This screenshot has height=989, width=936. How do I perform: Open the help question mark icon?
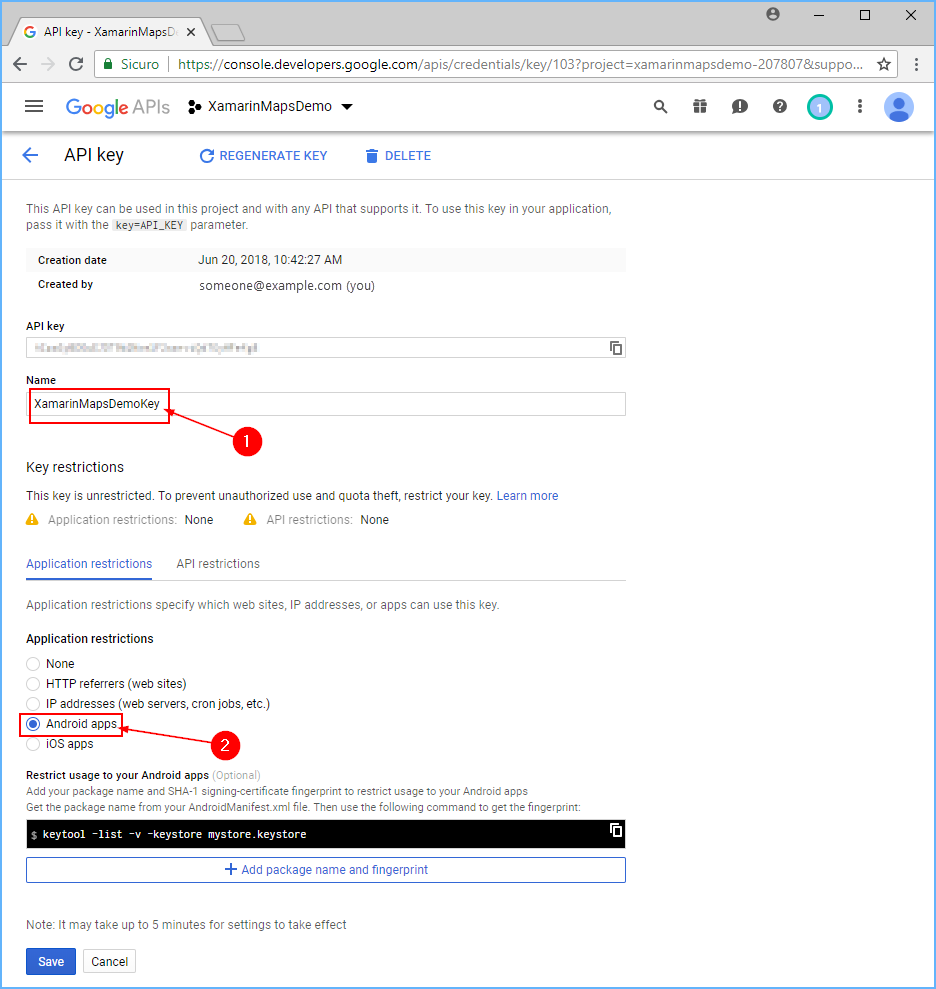[780, 107]
